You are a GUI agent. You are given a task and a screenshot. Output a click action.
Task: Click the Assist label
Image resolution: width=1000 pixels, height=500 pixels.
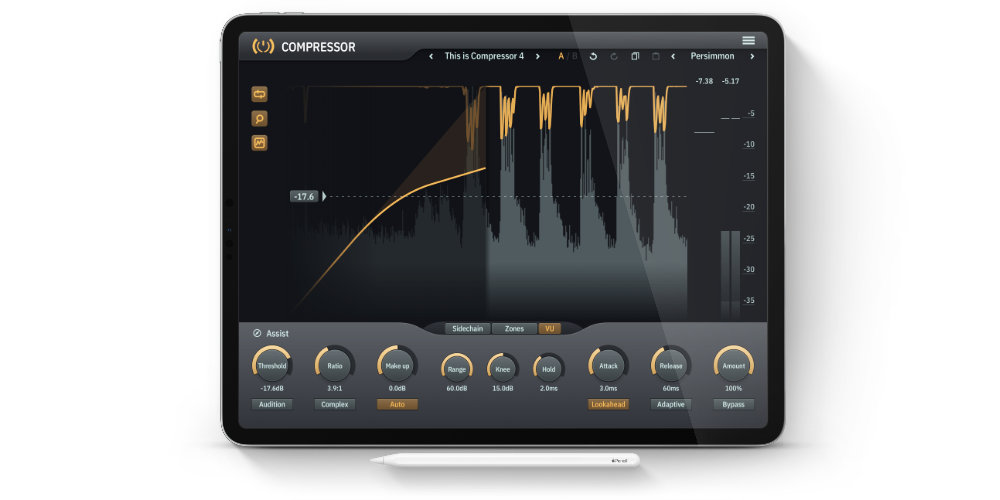pos(277,334)
